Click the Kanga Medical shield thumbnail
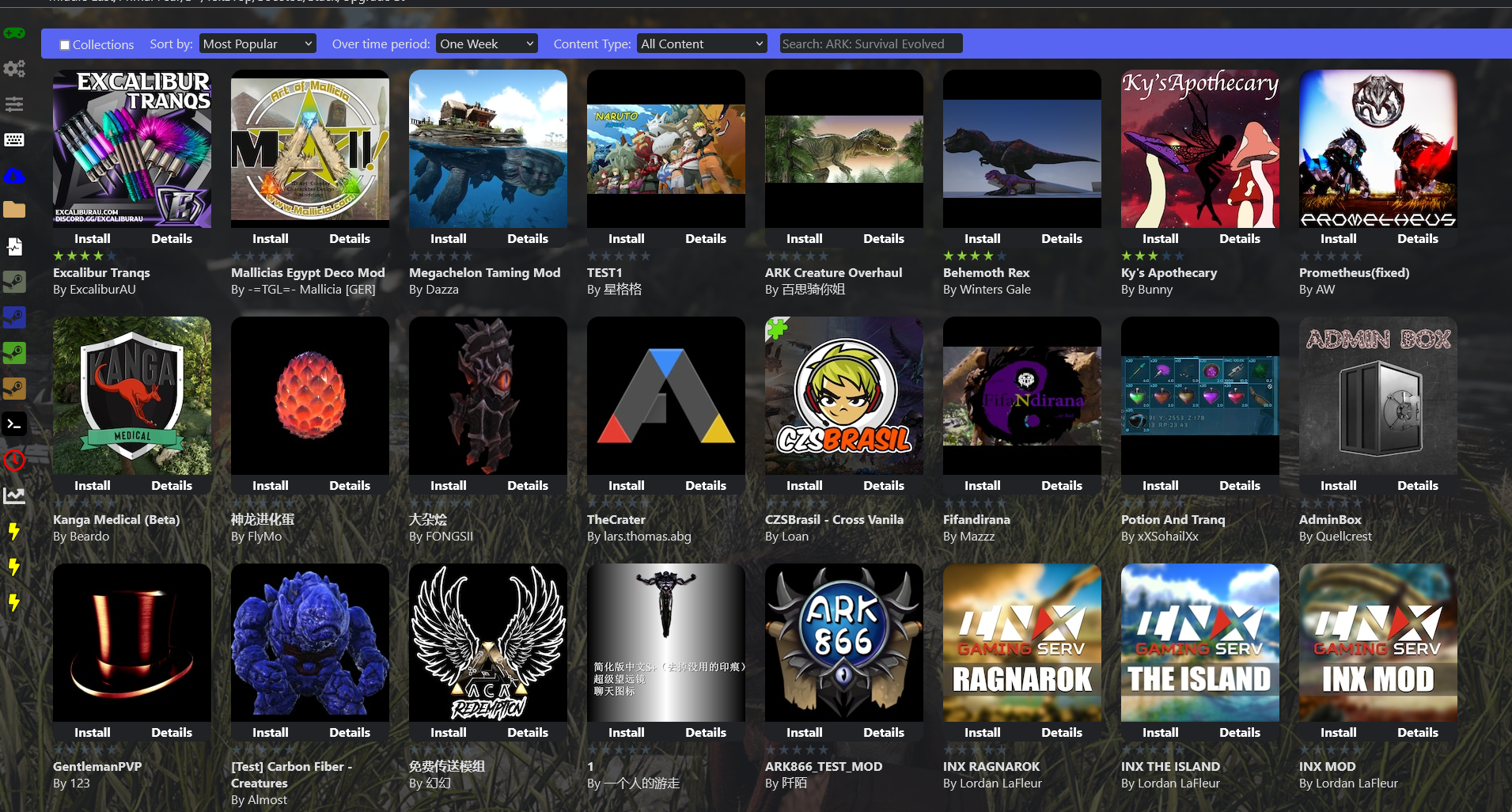This screenshot has width=1512, height=812. click(x=132, y=396)
